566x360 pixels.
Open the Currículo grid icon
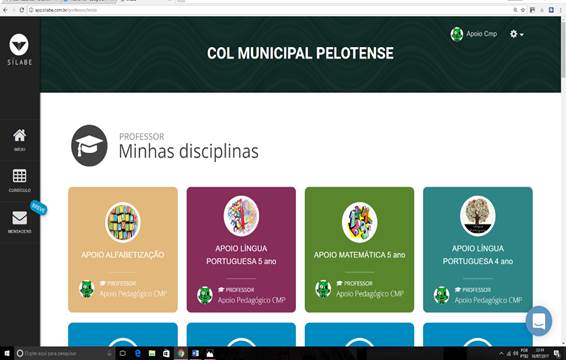19,180
